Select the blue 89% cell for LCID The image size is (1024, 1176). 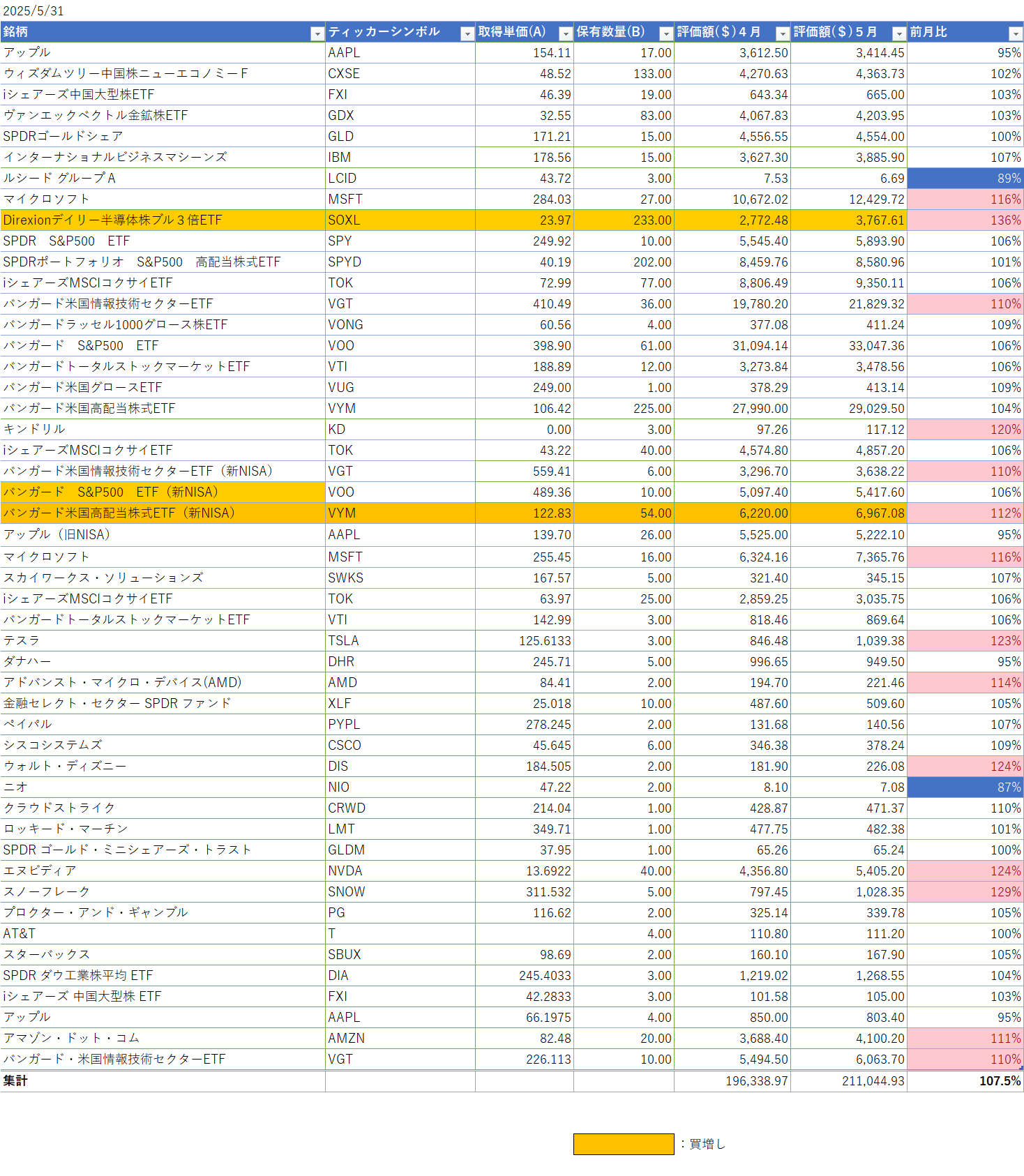click(x=965, y=178)
